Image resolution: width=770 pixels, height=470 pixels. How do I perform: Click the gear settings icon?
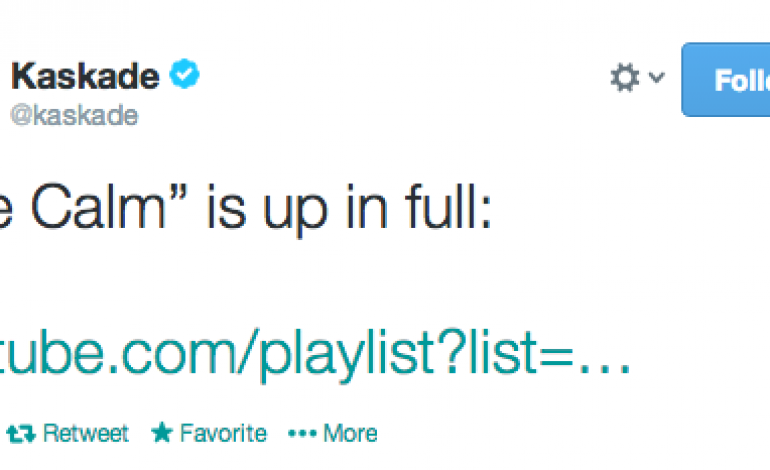pos(625,78)
